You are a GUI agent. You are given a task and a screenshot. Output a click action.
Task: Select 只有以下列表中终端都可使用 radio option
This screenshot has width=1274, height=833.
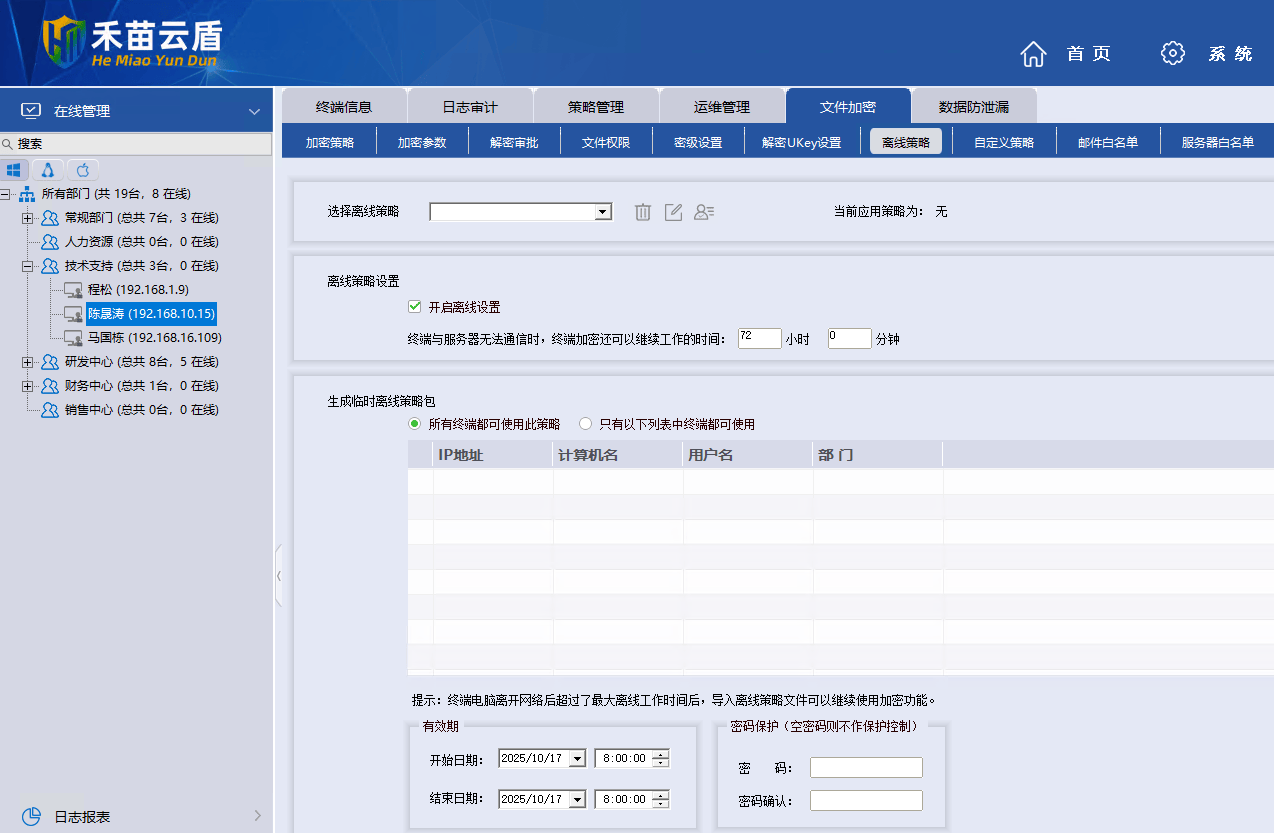coord(586,424)
